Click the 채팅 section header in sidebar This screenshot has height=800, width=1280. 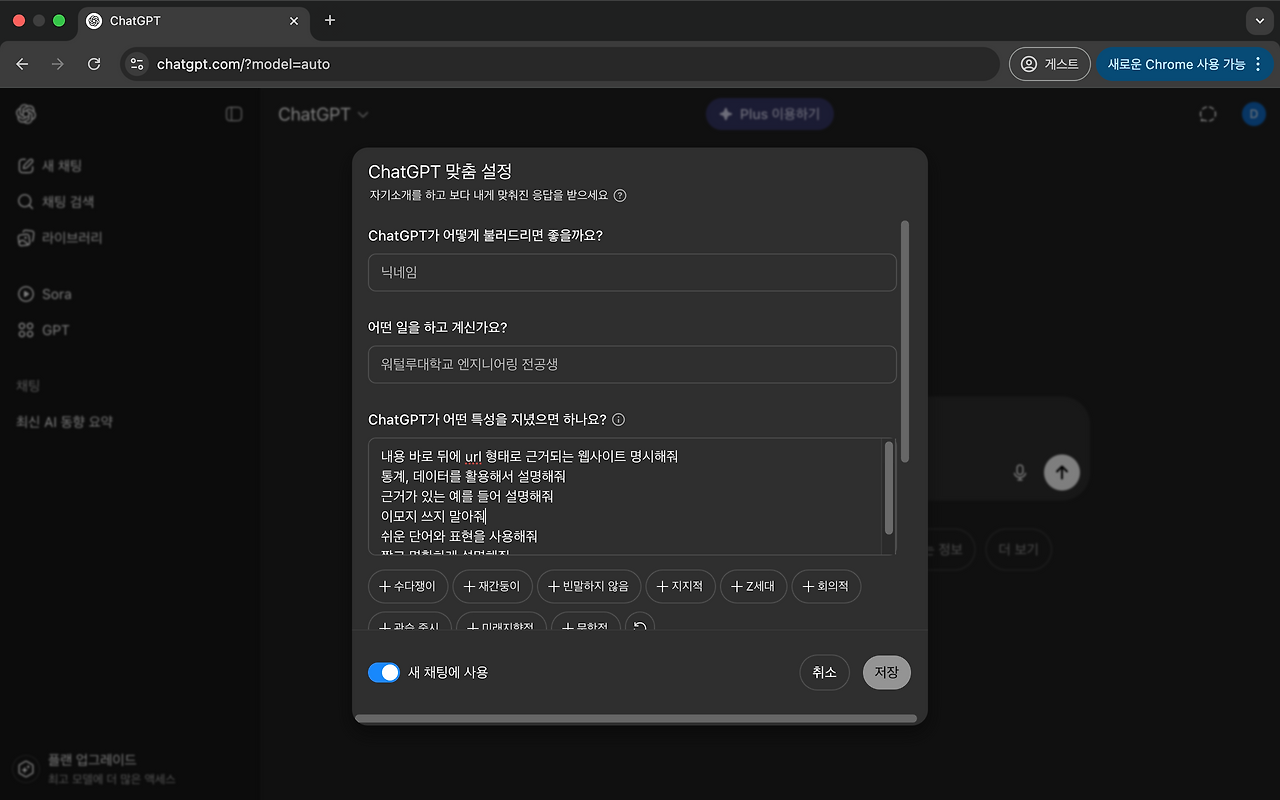28,386
